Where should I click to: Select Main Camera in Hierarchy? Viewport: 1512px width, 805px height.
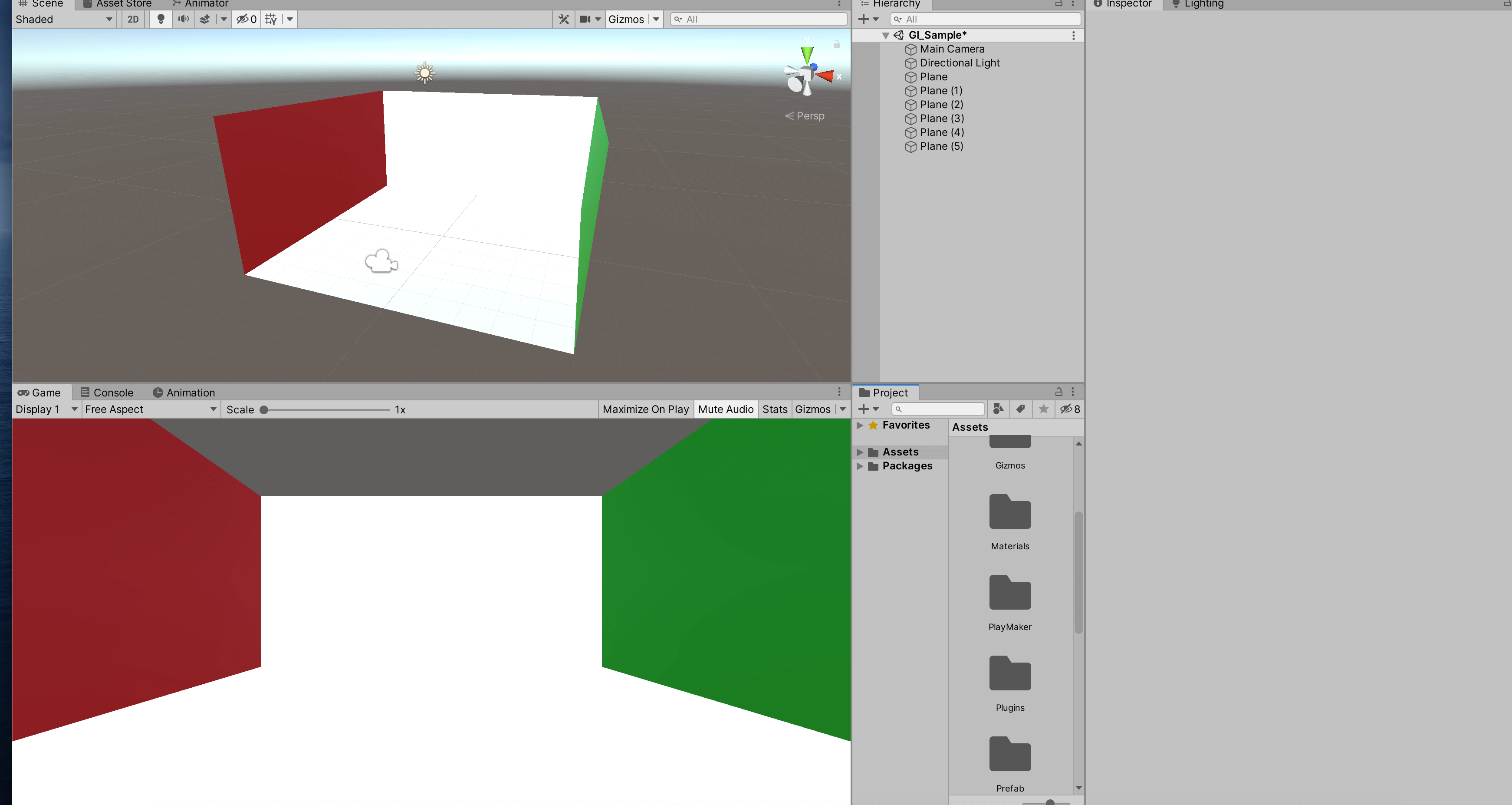[951, 49]
